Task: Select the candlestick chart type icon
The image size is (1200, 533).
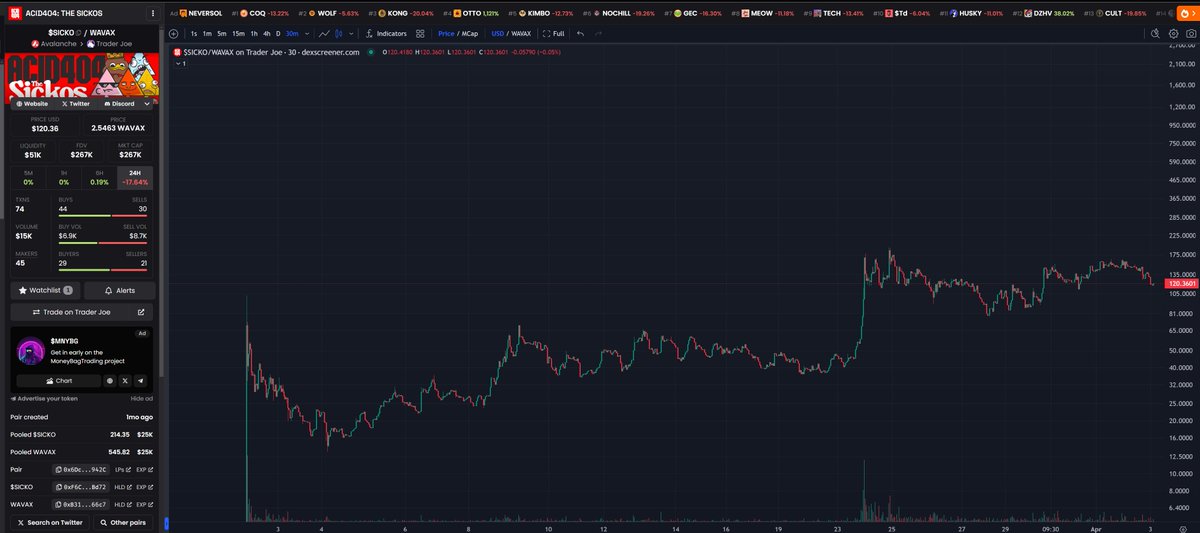Action: point(341,33)
